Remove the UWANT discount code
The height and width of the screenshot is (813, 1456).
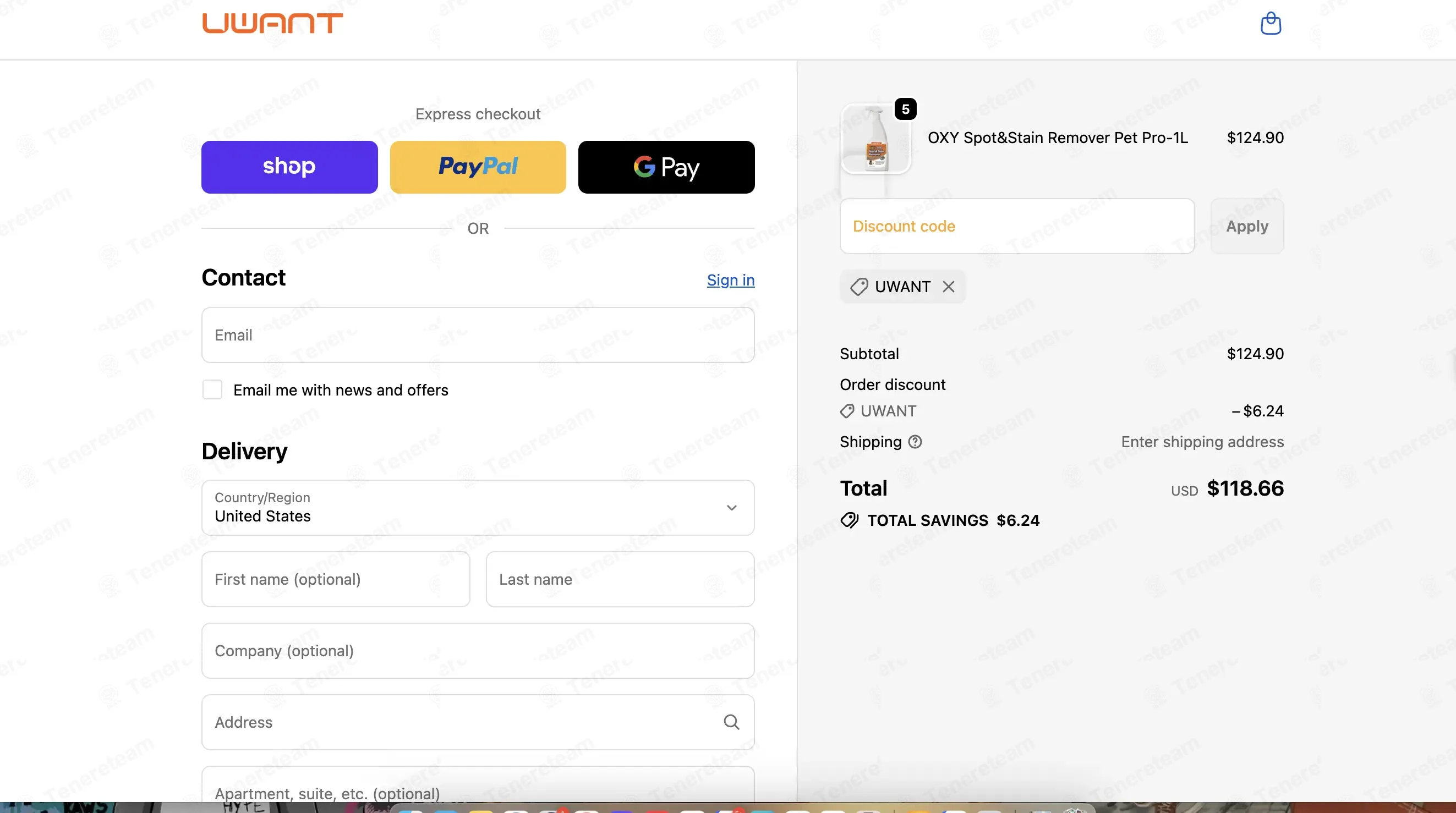click(x=949, y=287)
